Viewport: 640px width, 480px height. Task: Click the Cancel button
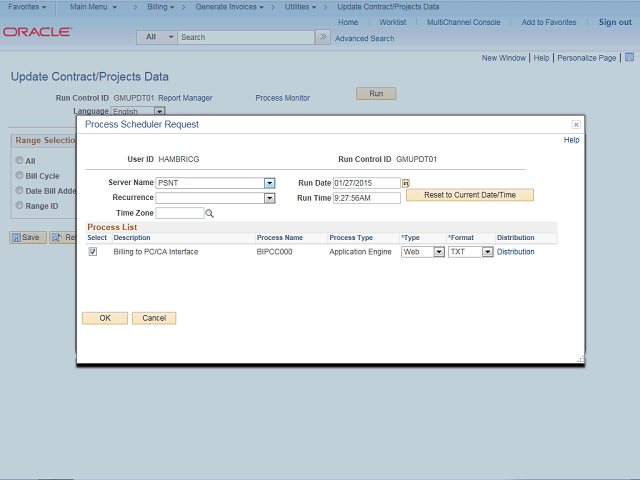point(154,318)
